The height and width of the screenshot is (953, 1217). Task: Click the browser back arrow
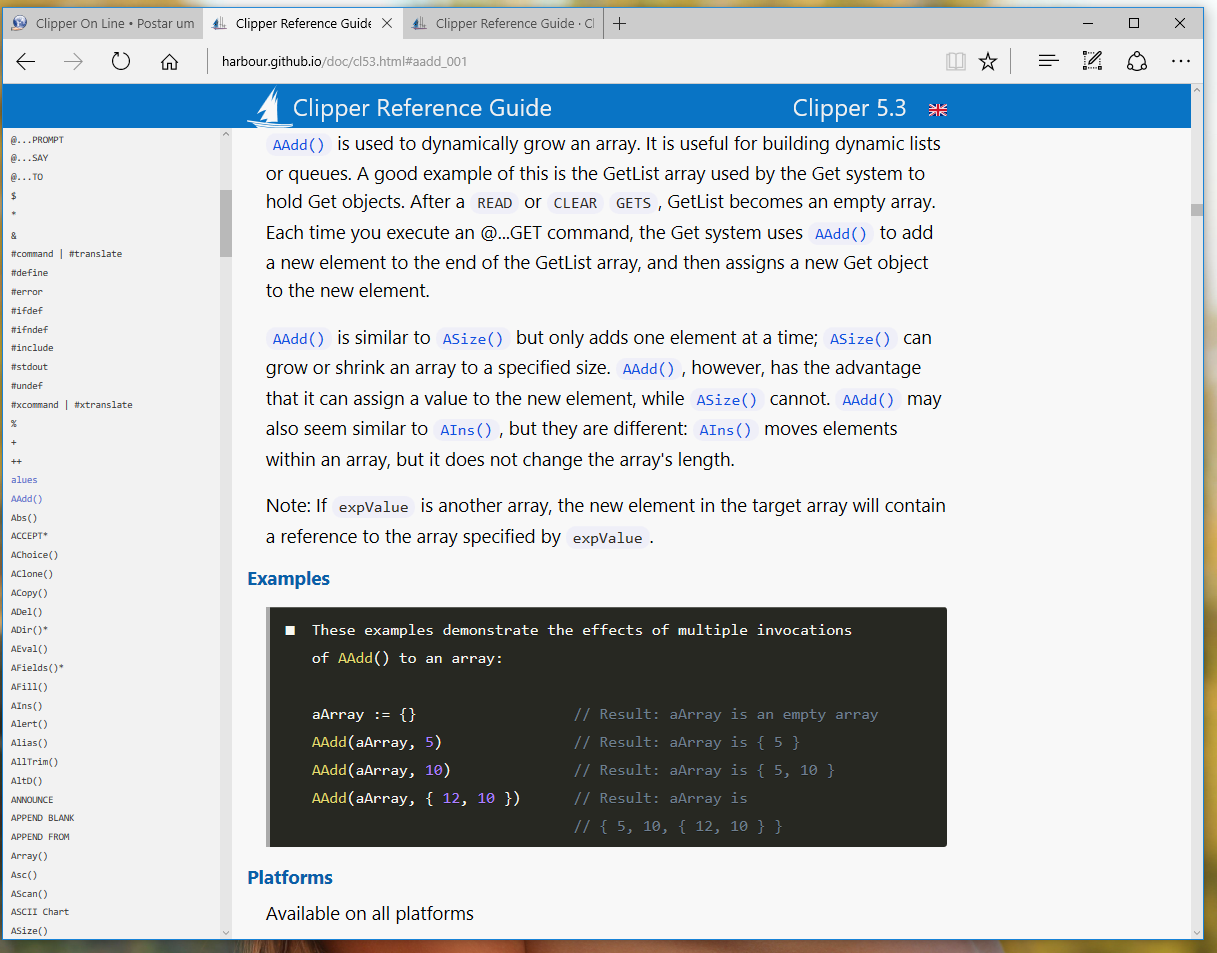(x=26, y=62)
